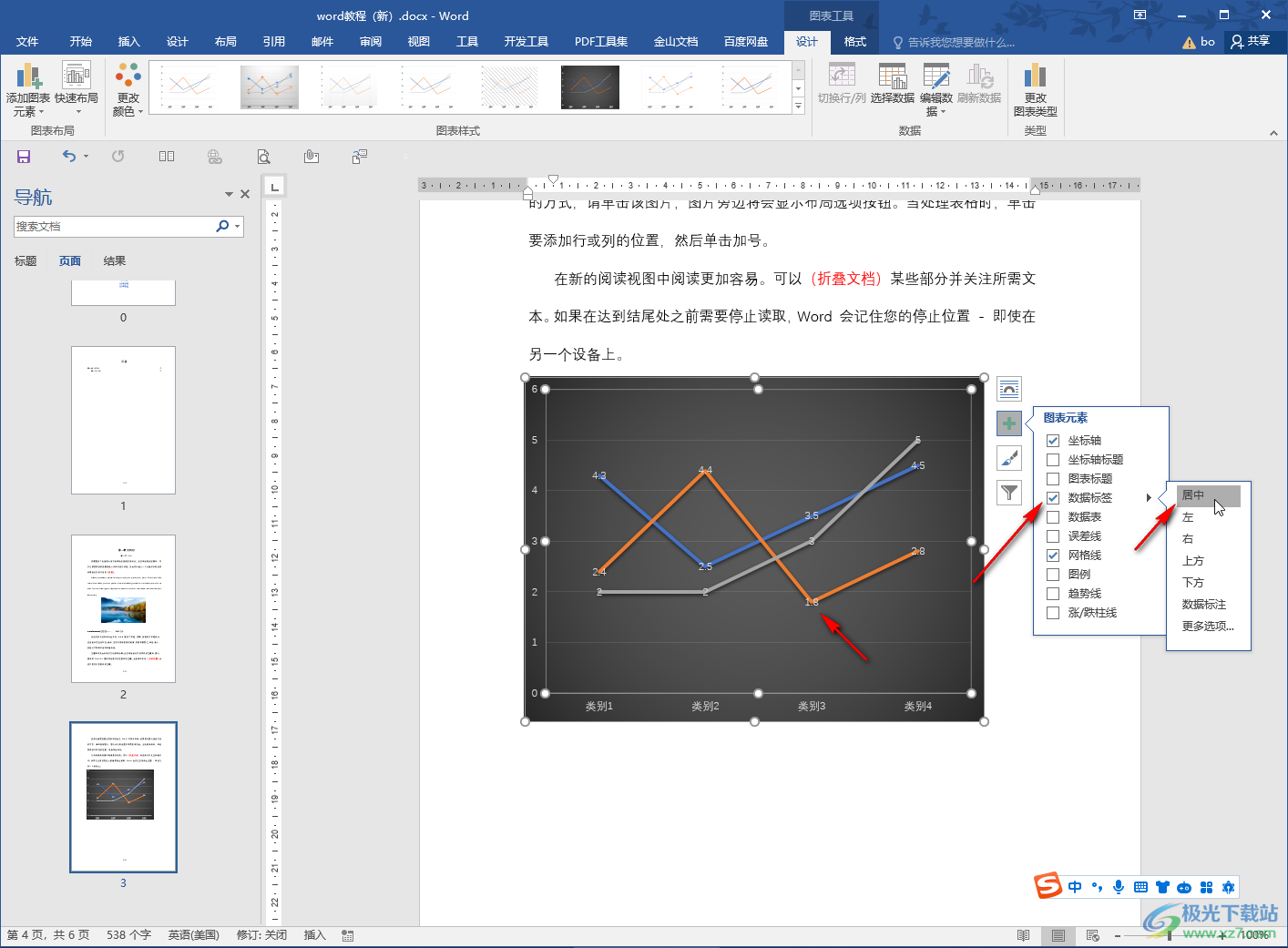
Task: Open the Chart Styles brush button
Action: click(1009, 458)
